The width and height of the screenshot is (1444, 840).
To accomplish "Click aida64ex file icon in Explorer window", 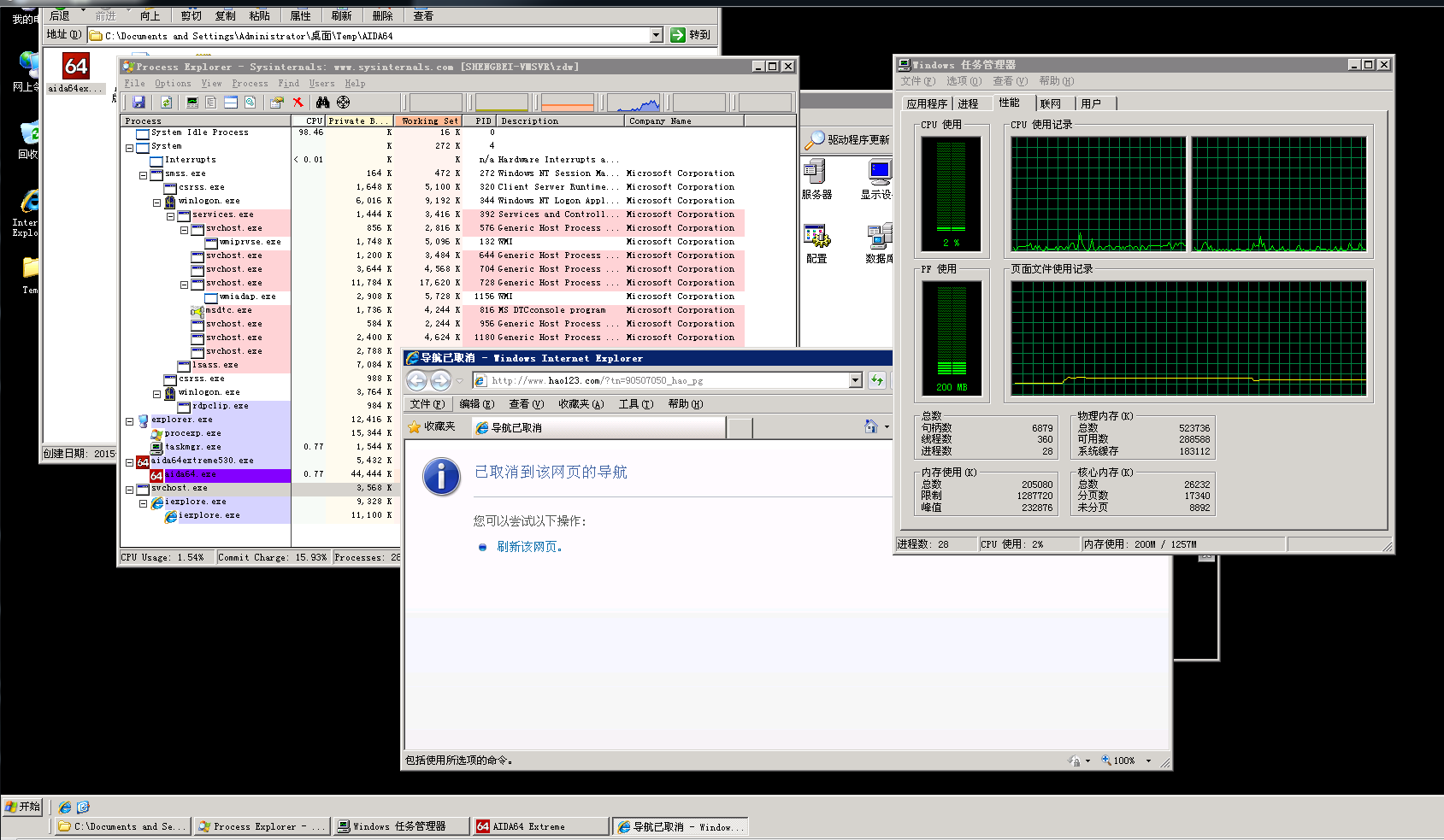I will pyautogui.click(x=75, y=72).
